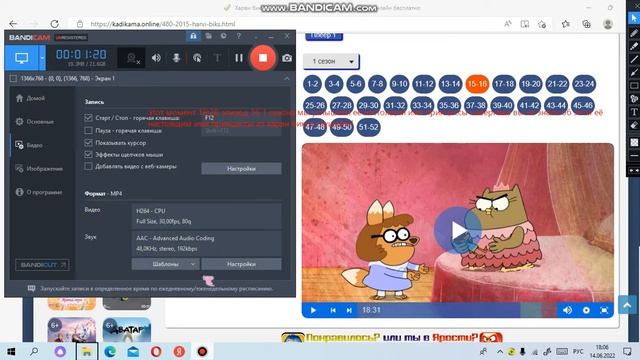Click the lock icon in Bandicam title bar

[193, 36]
